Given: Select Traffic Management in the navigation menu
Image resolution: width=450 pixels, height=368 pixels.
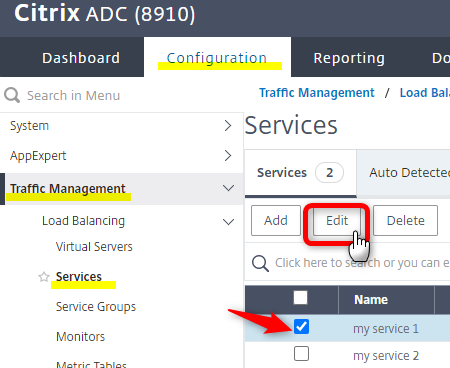Looking at the screenshot, I should point(68,189).
